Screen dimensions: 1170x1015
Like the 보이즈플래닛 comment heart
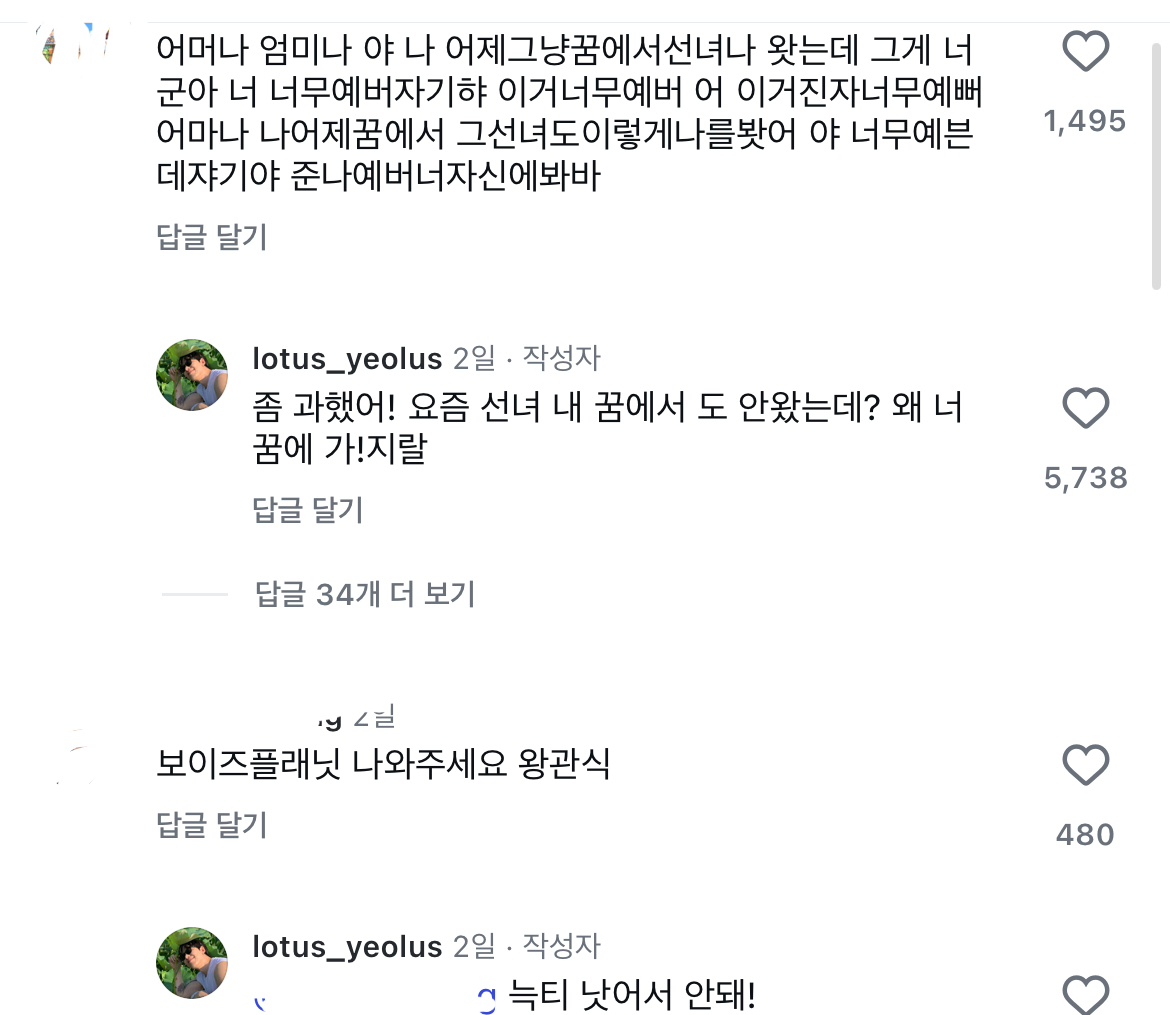[1085, 766]
